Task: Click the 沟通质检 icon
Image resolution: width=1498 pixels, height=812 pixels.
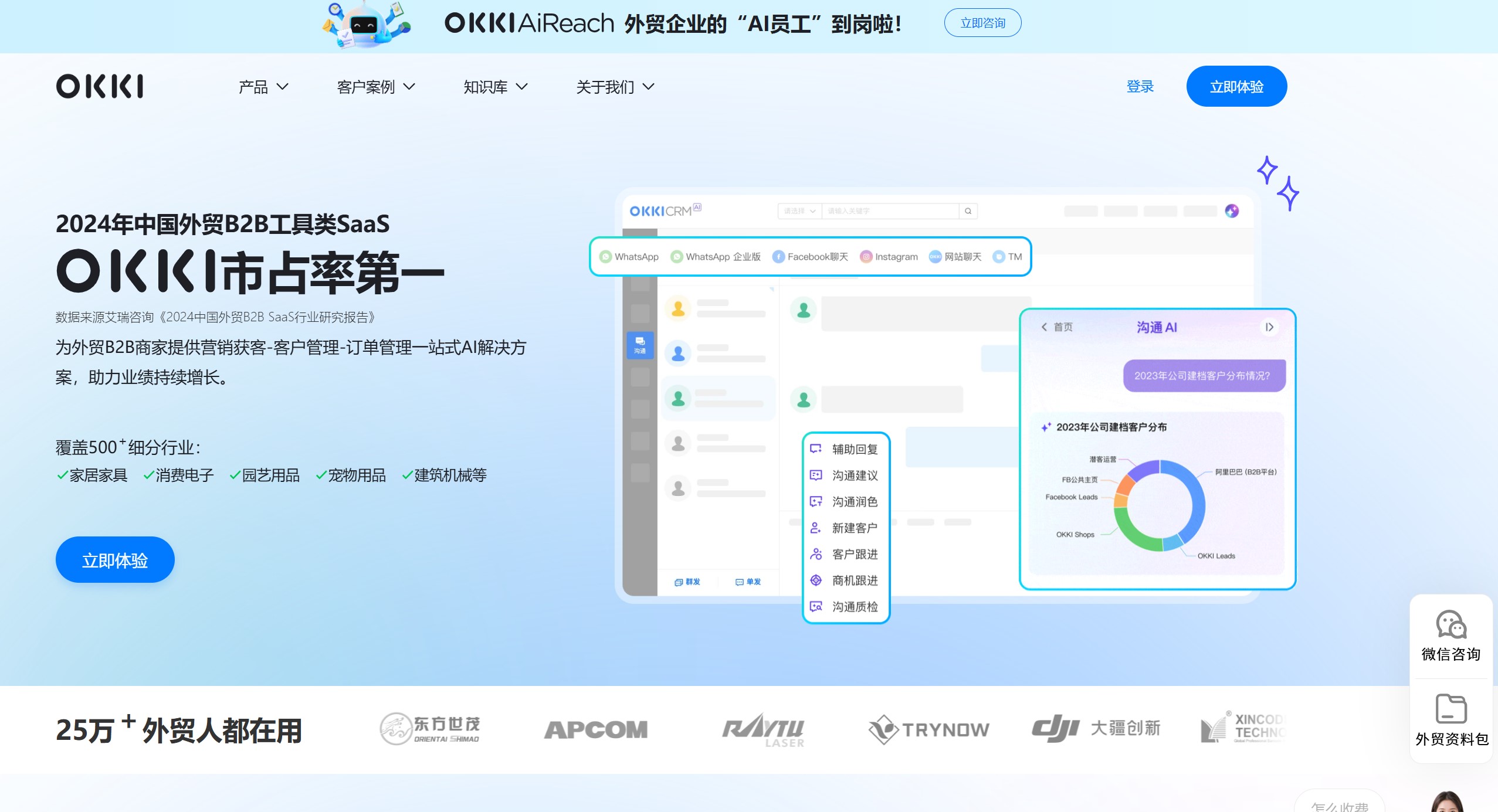Action: pos(816,607)
